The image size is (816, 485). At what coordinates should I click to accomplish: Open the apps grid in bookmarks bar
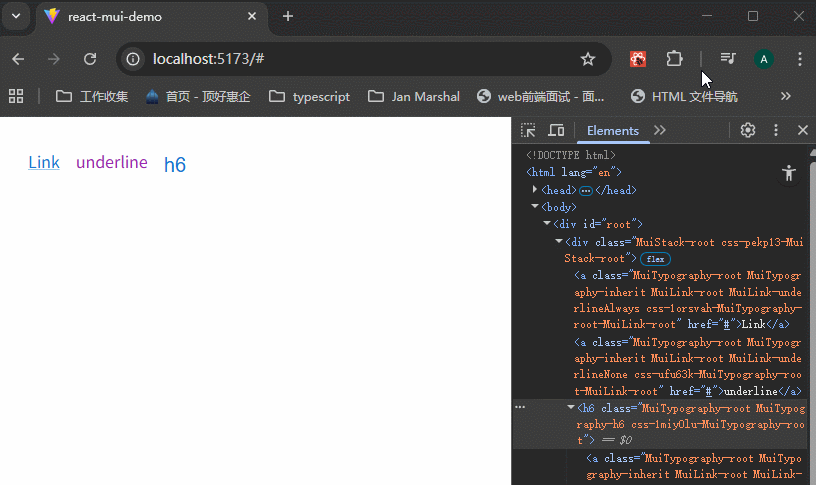tap(16, 96)
